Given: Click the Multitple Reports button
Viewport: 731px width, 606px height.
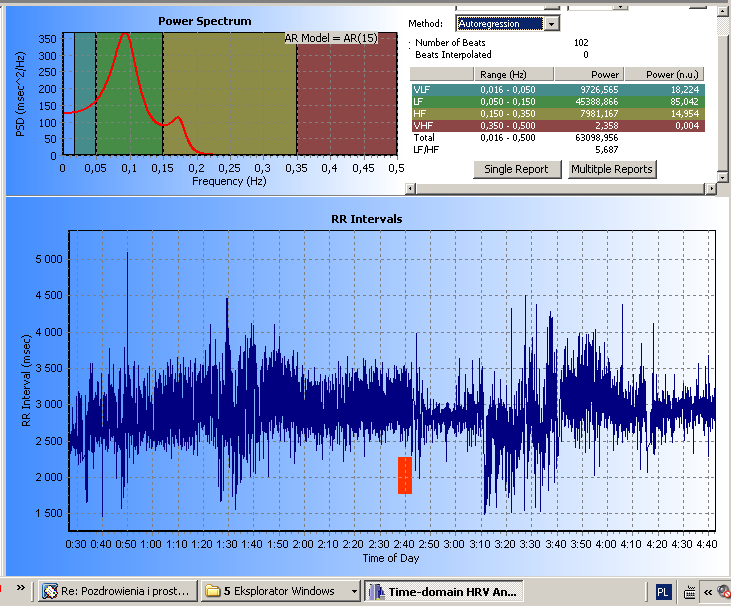Looking at the screenshot, I should coord(612,169).
